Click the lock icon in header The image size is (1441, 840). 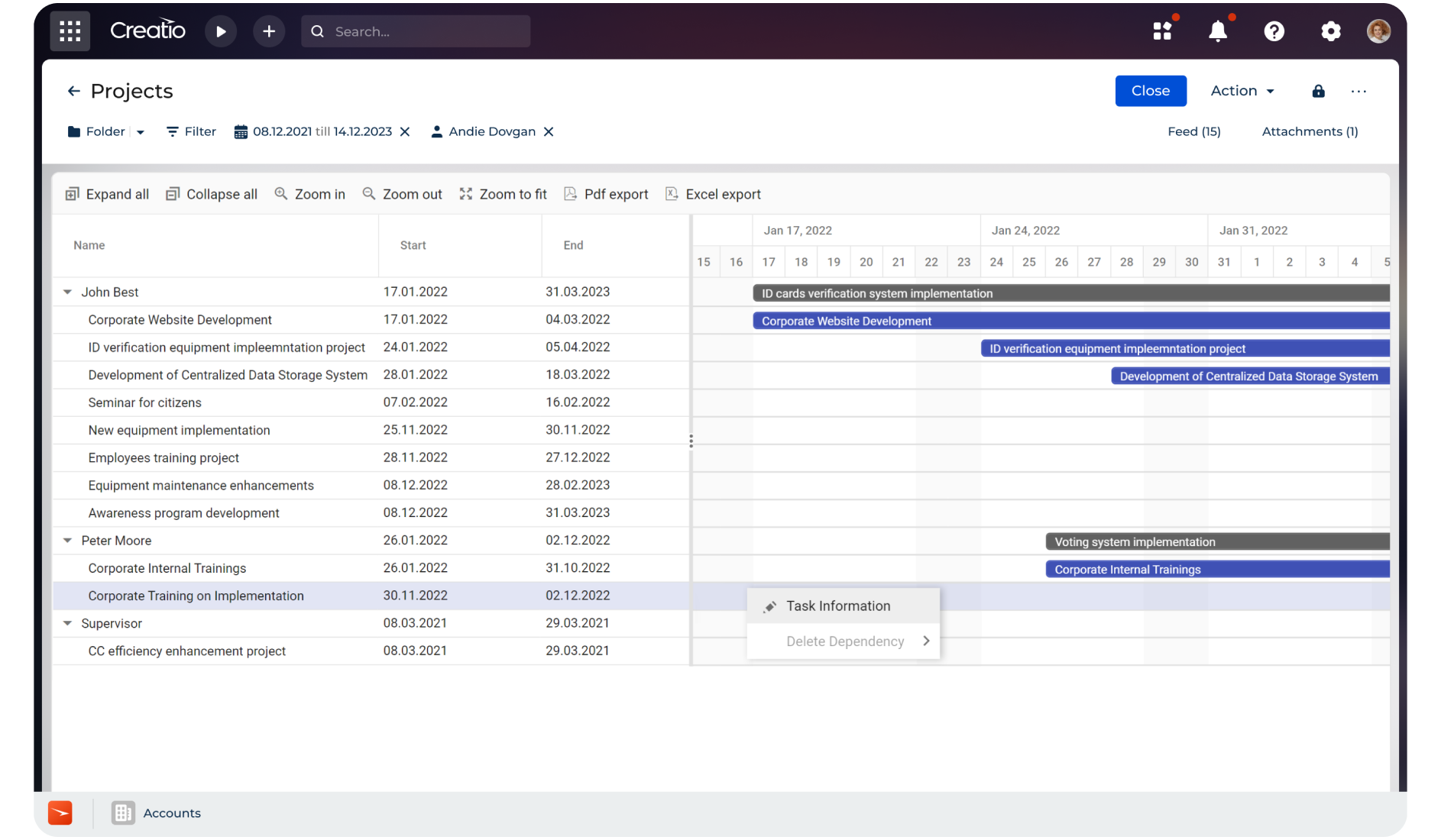[1318, 91]
